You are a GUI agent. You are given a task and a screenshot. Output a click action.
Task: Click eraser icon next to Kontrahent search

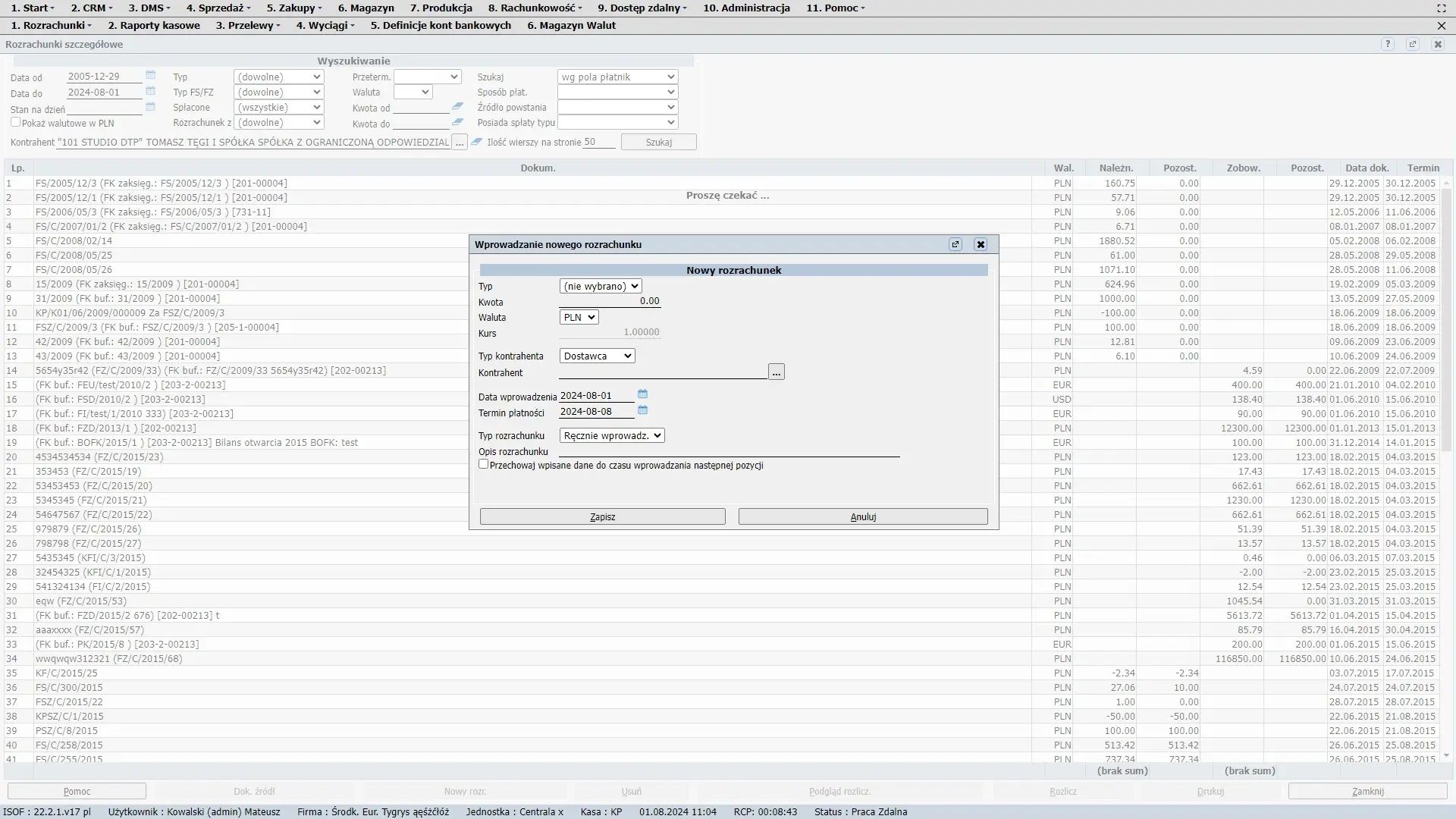(x=476, y=142)
